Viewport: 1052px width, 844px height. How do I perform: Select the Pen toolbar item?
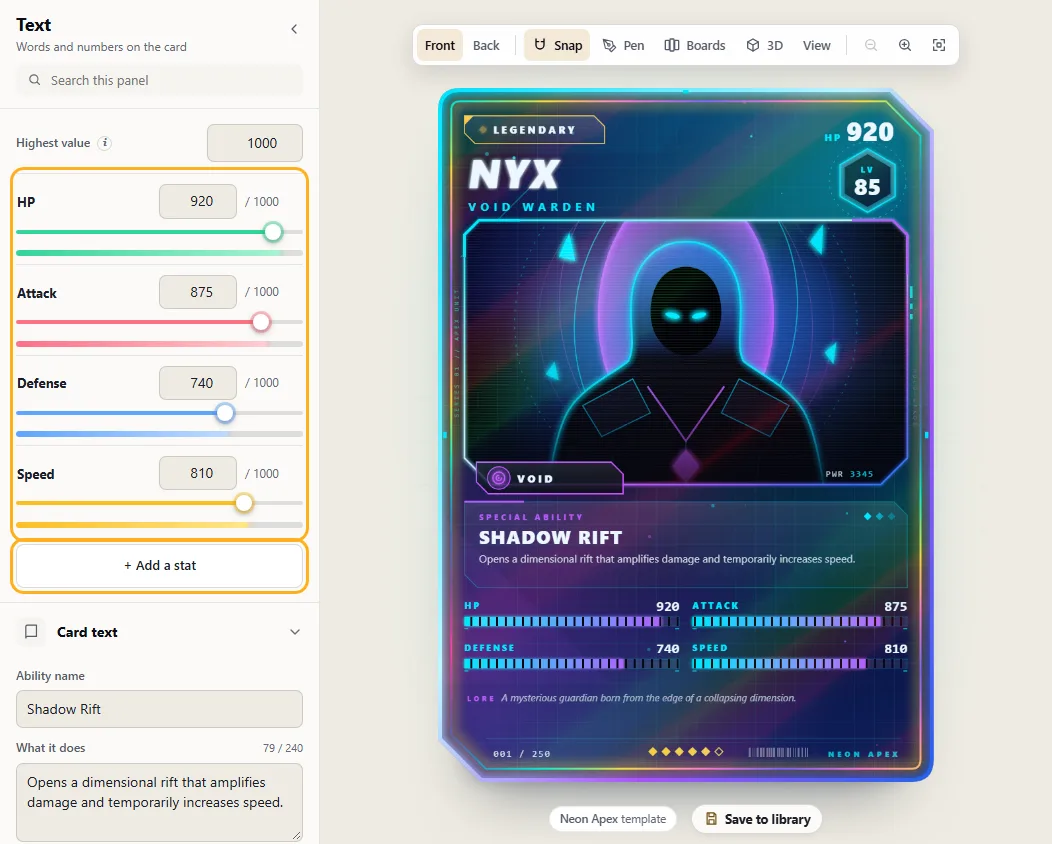623,45
